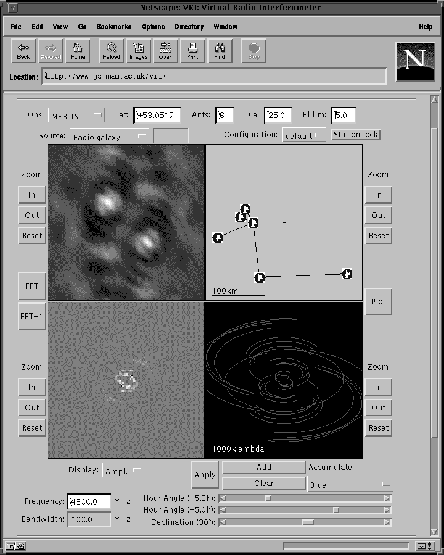Open the Source Radio galaxy dropdown
The height and width of the screenshot is (555, 444).
pyautogui.click(x=109, y=137)
